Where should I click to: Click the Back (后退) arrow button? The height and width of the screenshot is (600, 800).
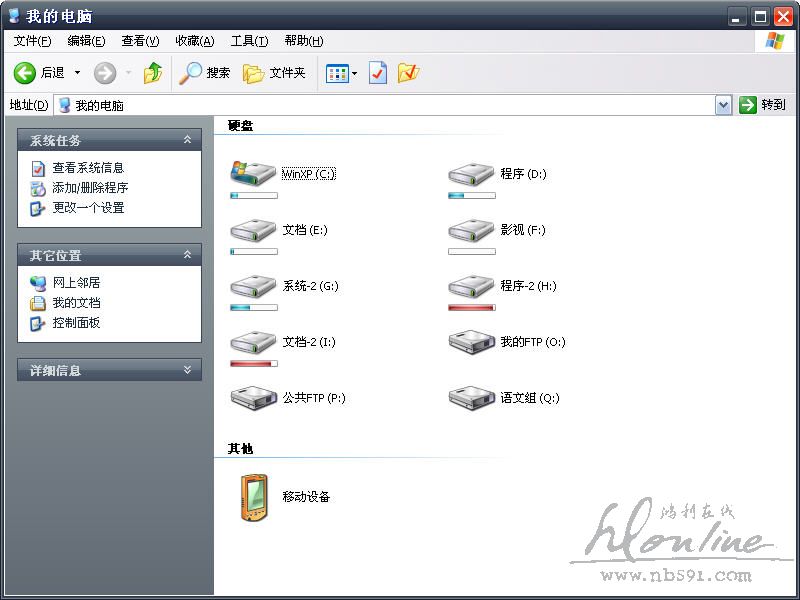point(25,73)
